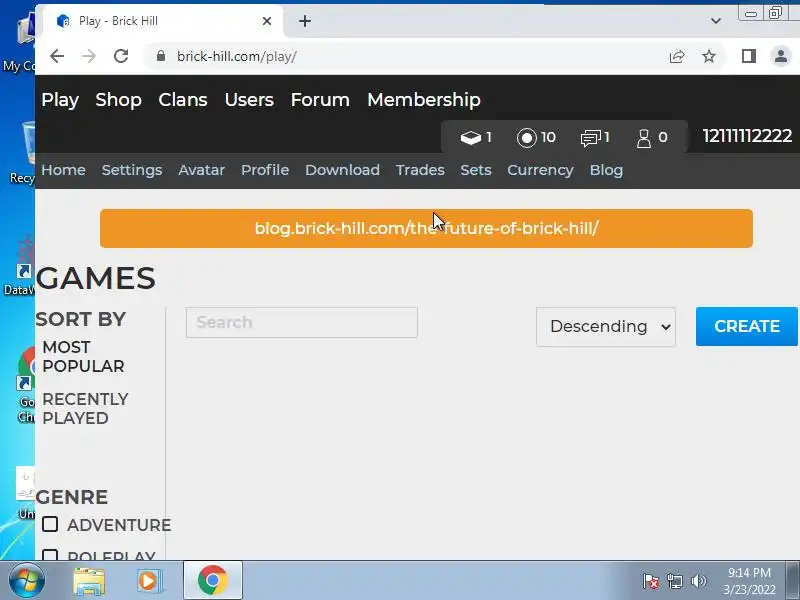Click the Brick Hill tab favicon
The image size is (800, 600).
coord(63,21)
